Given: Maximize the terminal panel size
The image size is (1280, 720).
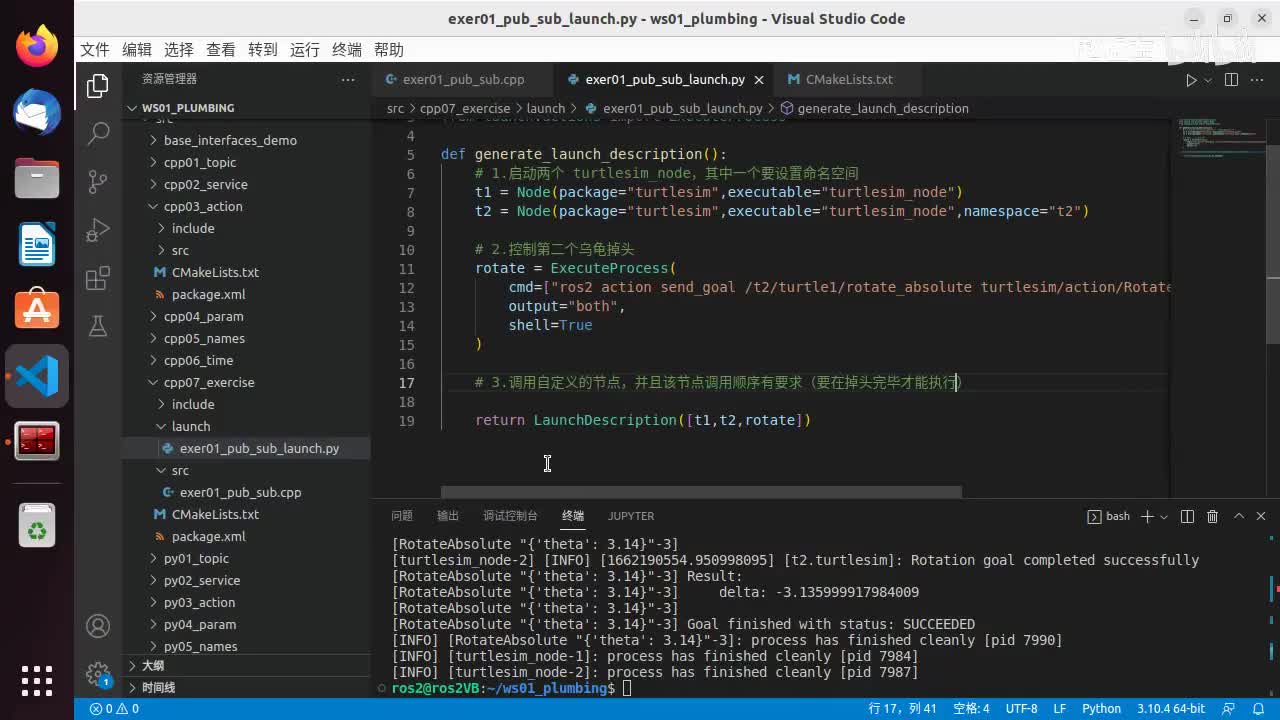Looking at the screenshot, I should (x=1239, y=516).
